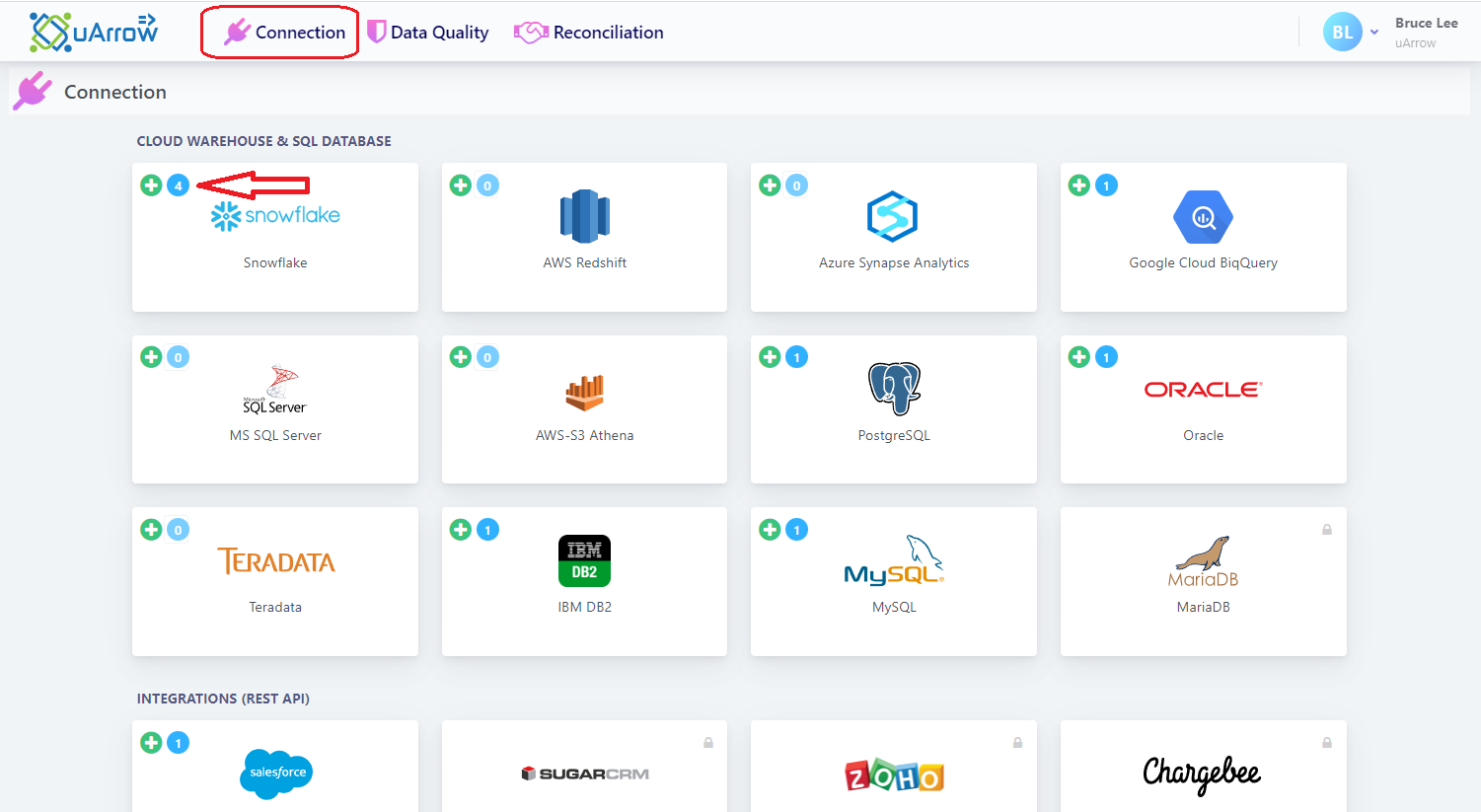Select the PostgreSQL elephant logo
This screenshot has width=1481, height=812.
(x=894, y=389)
